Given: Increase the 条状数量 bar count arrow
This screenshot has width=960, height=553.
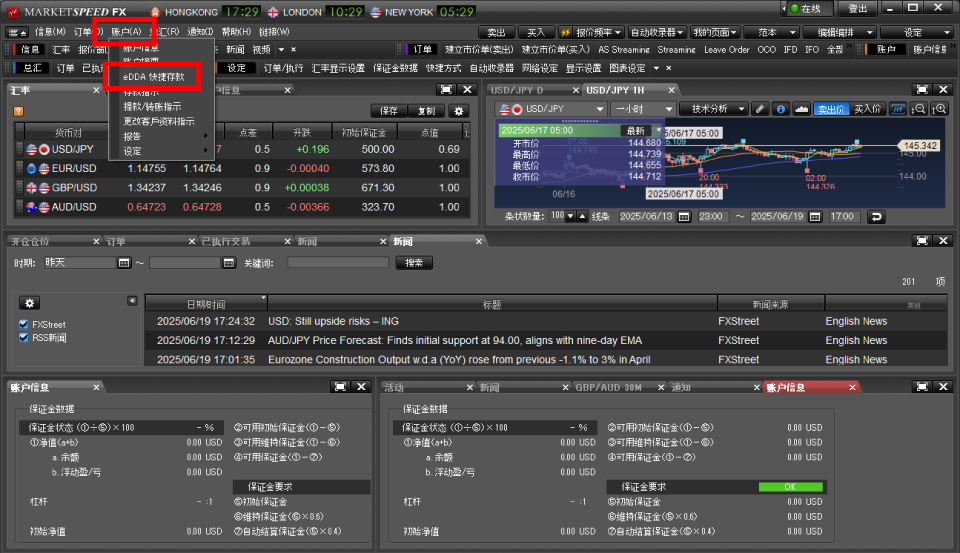Looking at the screenshot, I should click(582, 216).
